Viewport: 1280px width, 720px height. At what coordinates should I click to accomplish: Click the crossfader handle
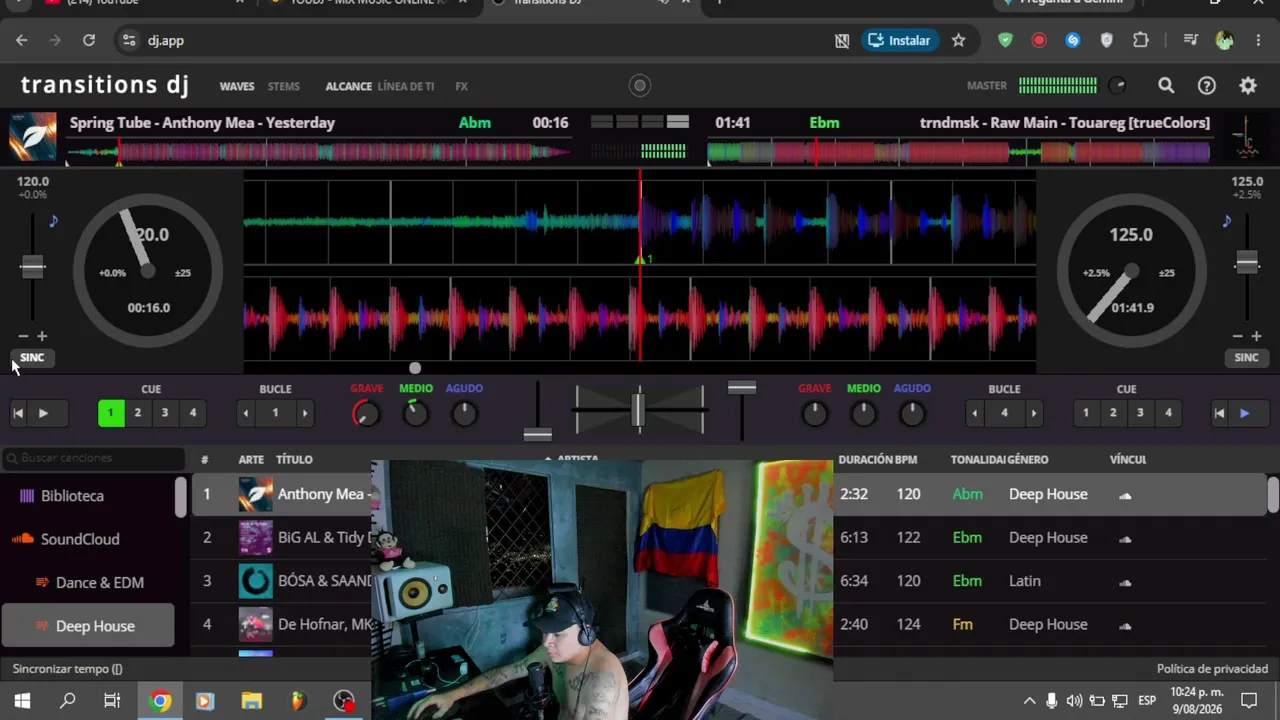click(x=639, y=411)
